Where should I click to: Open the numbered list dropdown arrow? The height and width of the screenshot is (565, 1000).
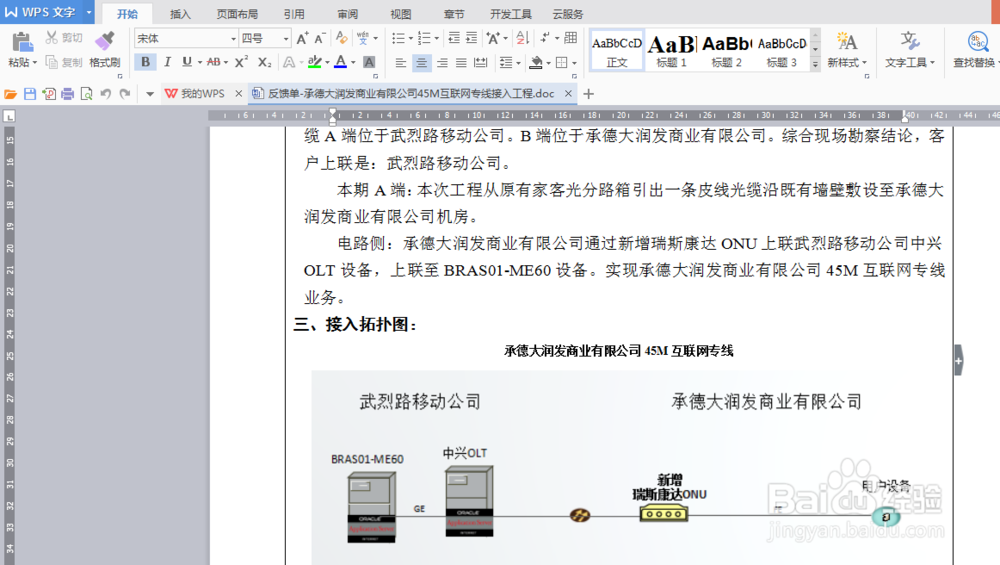436,39
